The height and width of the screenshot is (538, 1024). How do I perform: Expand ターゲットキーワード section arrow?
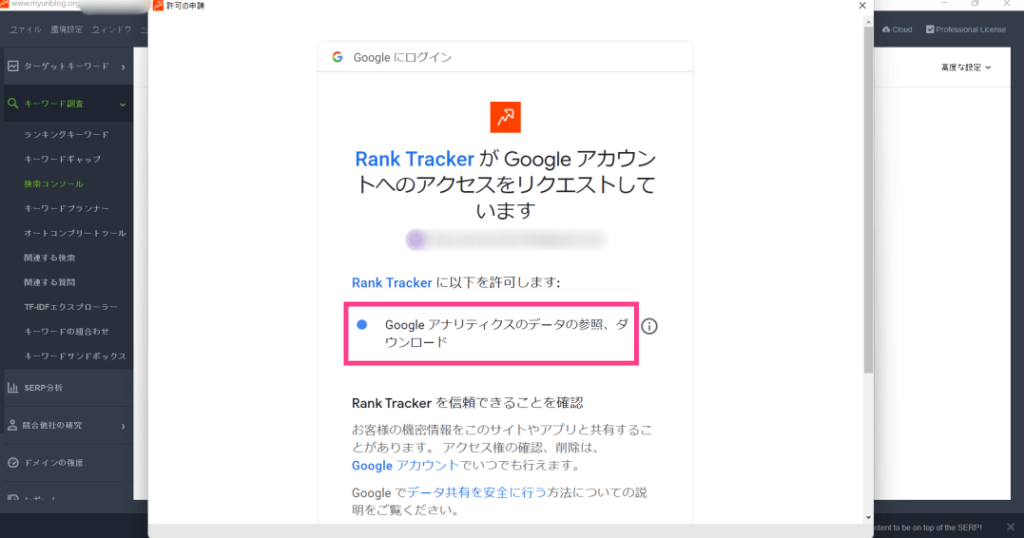point(123,67)
